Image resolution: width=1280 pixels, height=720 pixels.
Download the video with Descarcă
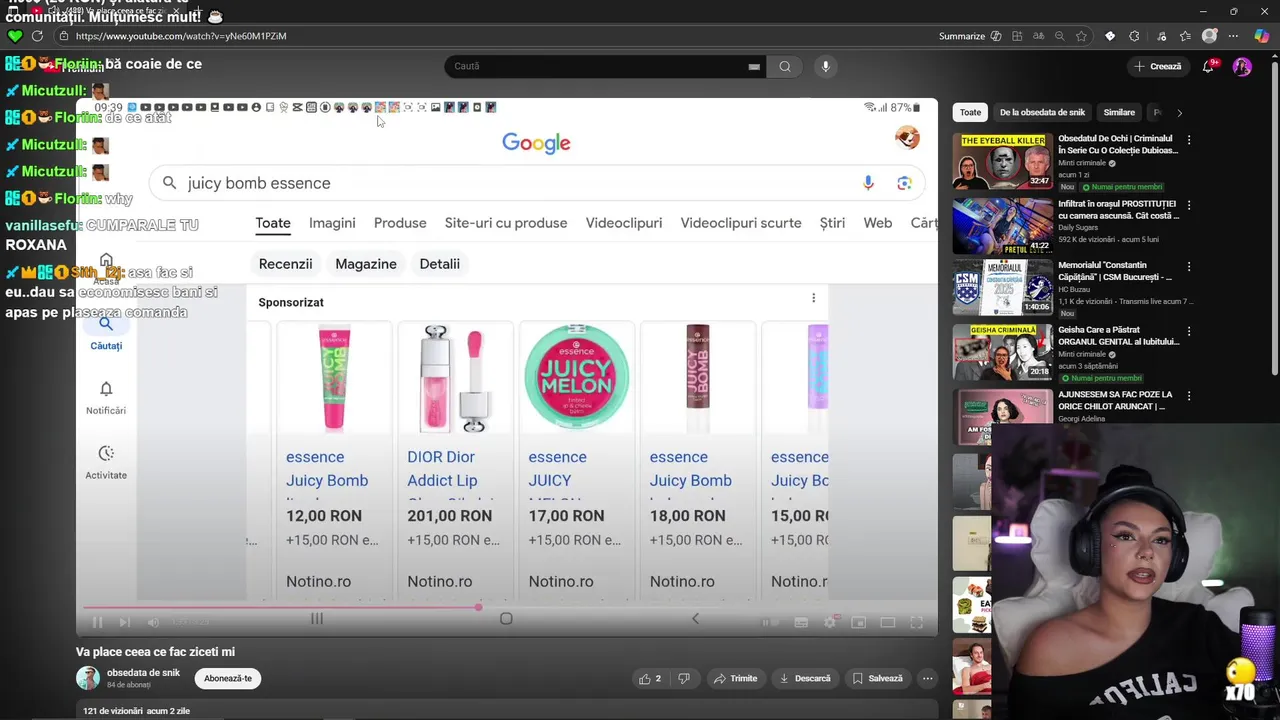pos(805,678)
